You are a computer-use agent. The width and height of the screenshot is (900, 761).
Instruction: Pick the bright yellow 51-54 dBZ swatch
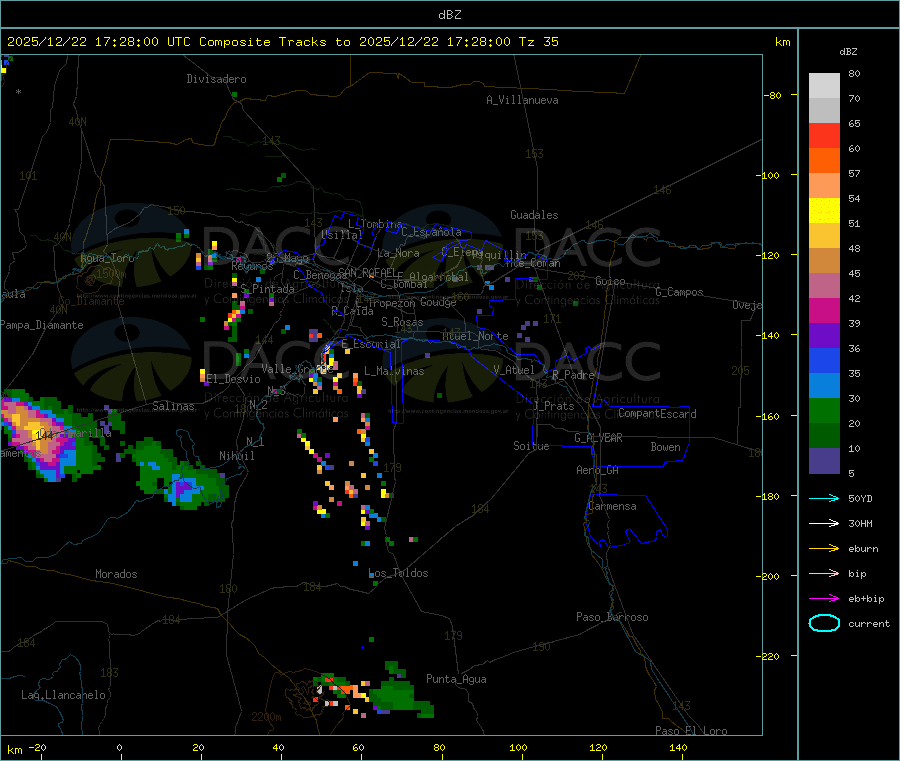coord(824,211)
